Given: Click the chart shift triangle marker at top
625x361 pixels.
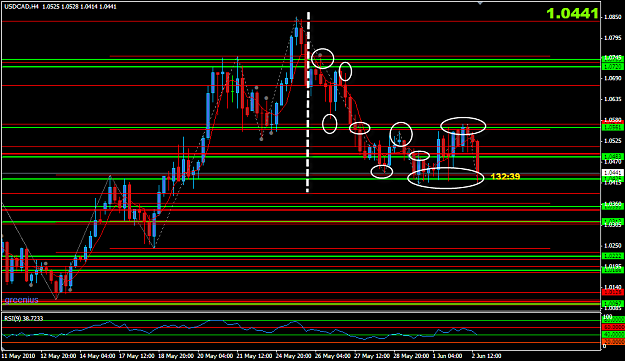Looking at the screenshot, I should tap(480, 3).
